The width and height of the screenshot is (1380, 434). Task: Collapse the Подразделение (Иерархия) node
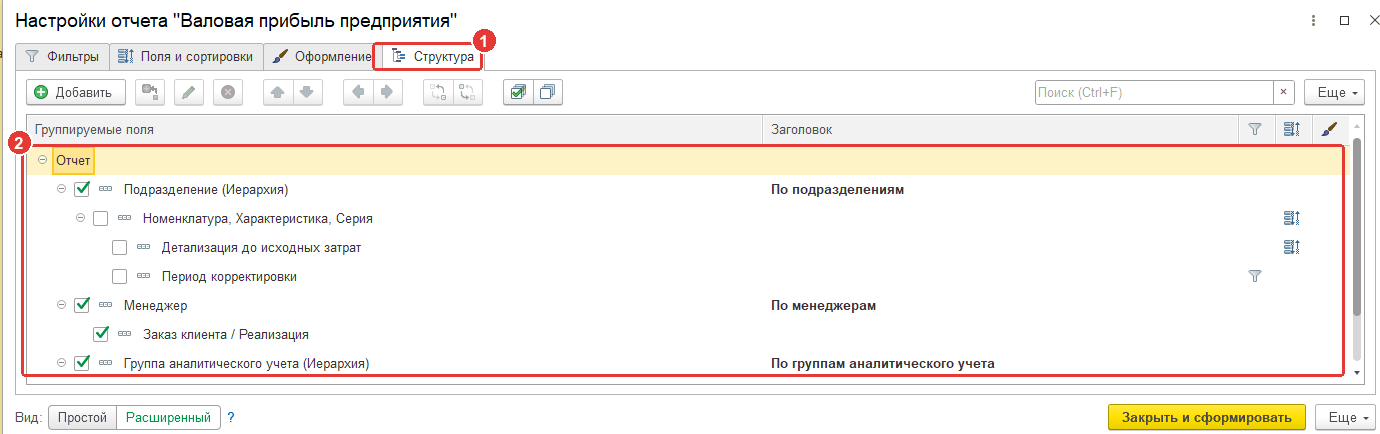[x=62, y=189]
